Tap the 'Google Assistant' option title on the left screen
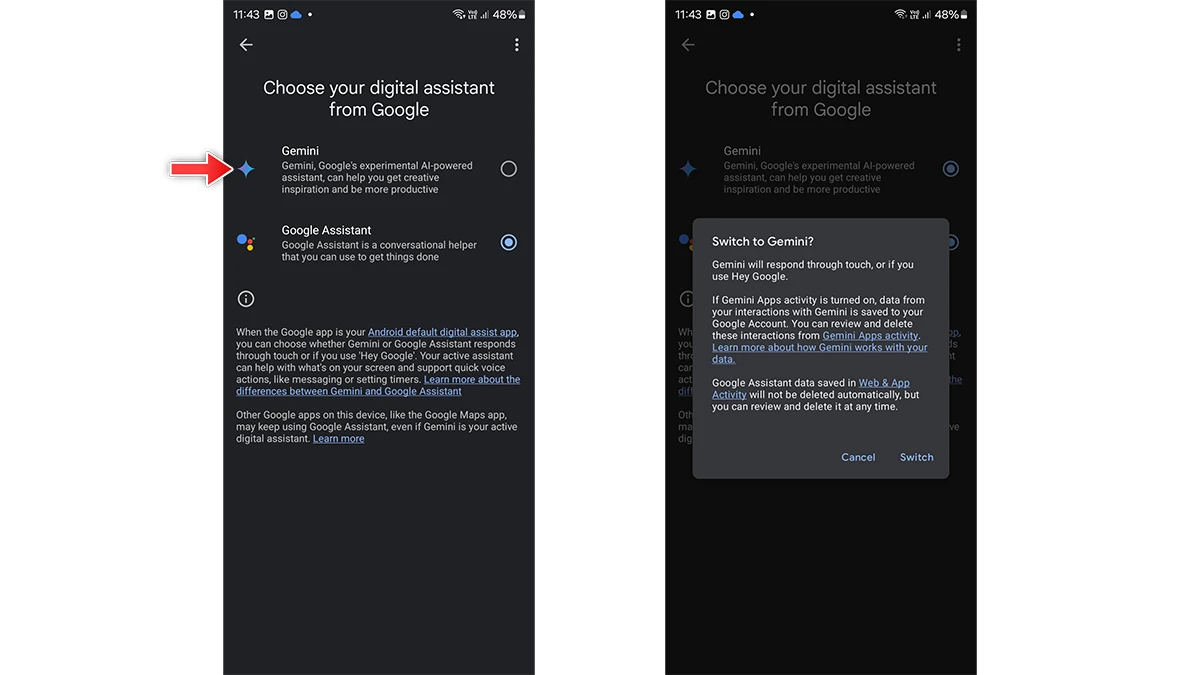The width and height of the screenshot is (1200, 675). coord(326,230)
